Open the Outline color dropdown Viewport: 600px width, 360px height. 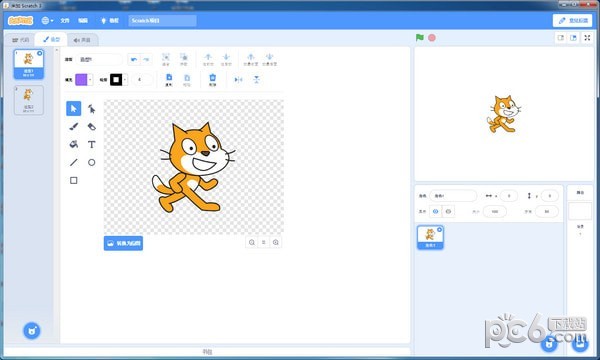click(125, 80)
